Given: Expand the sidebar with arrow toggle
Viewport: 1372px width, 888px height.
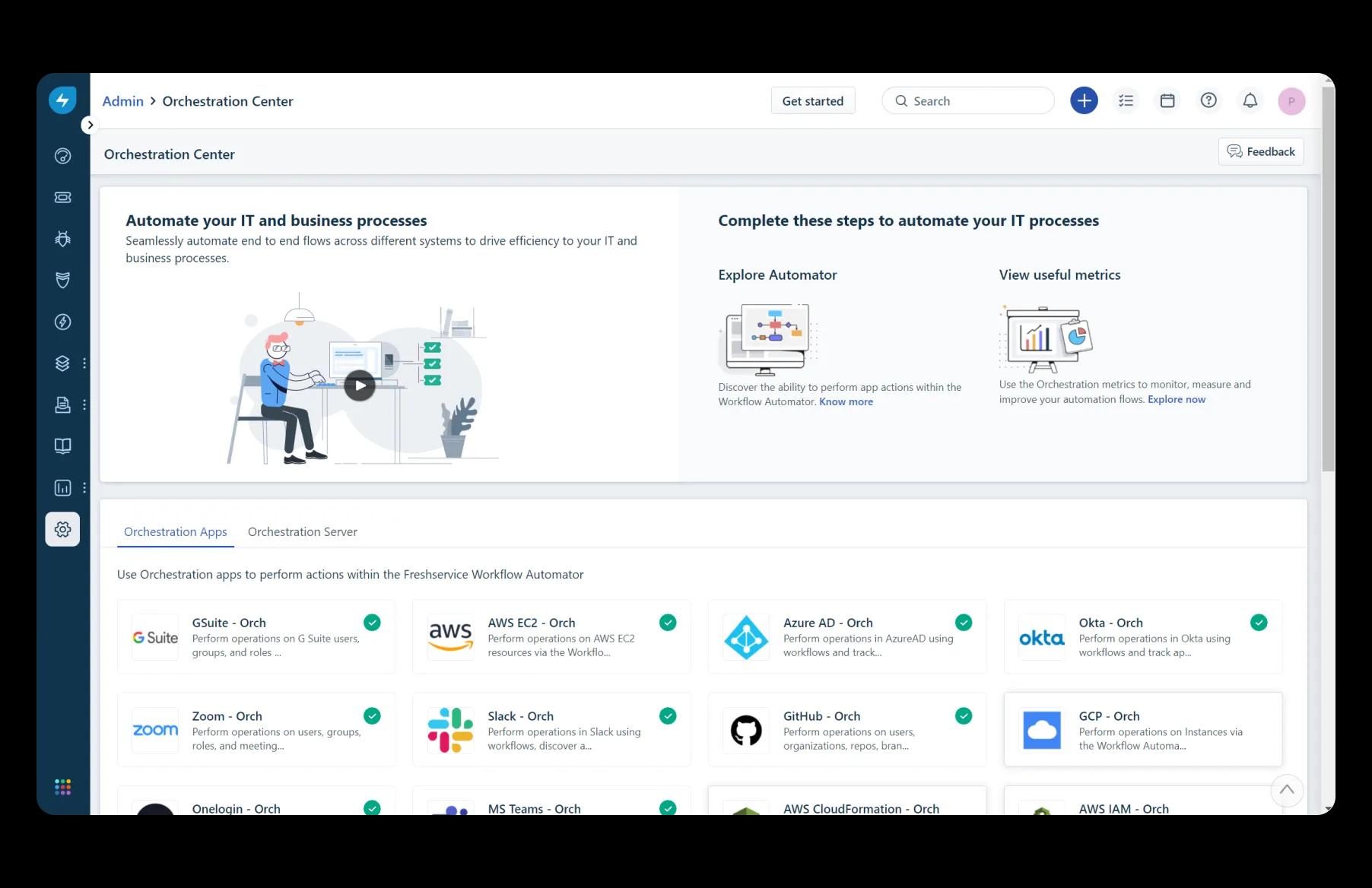Looking at the screenshot, I should [x=90, y=125].
